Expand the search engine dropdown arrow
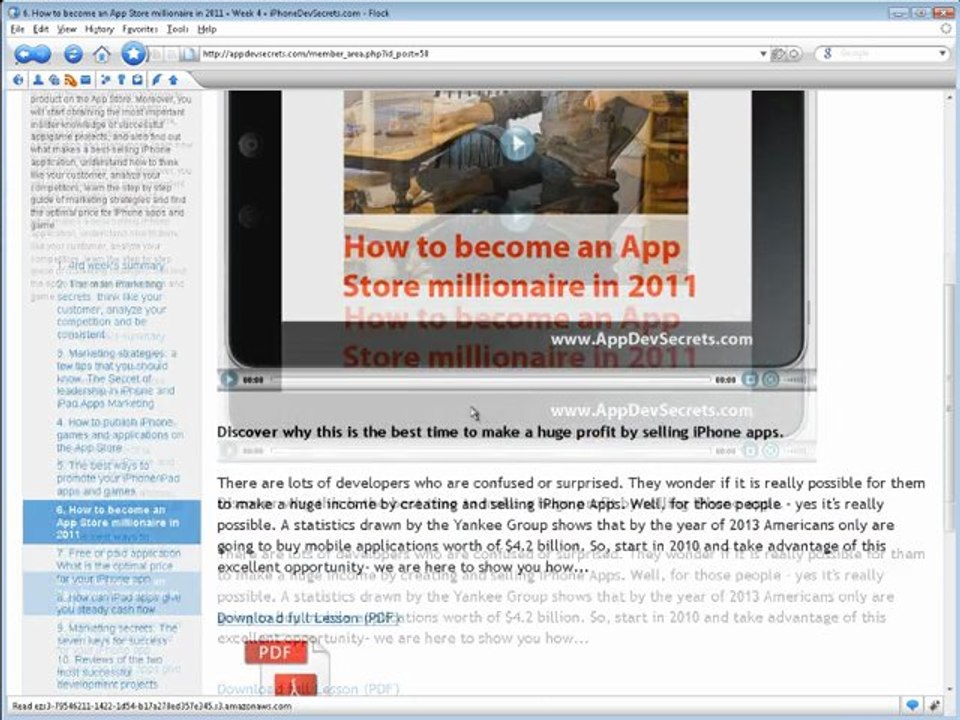This screenshot has width=960, height=720. (942, 54)
